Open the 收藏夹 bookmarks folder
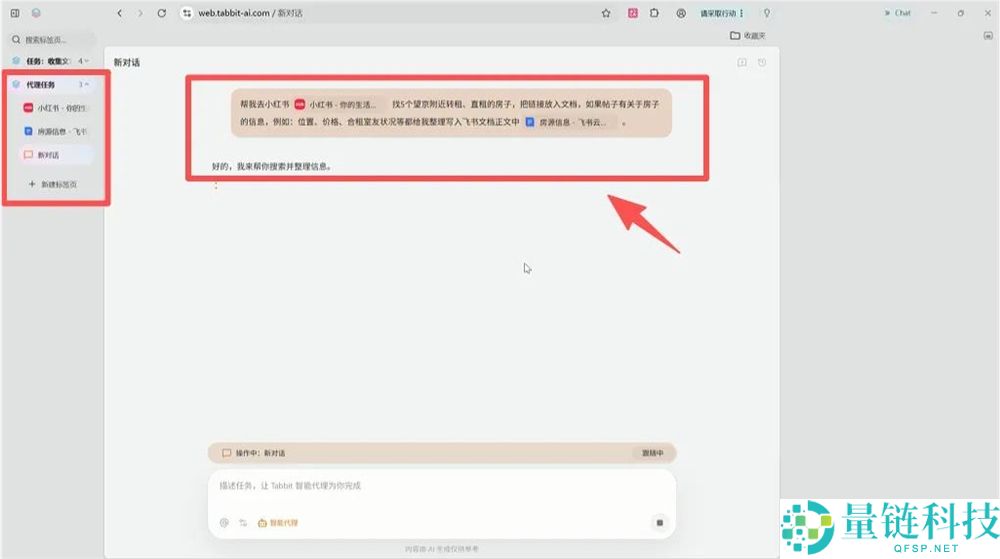 point(747,36)
